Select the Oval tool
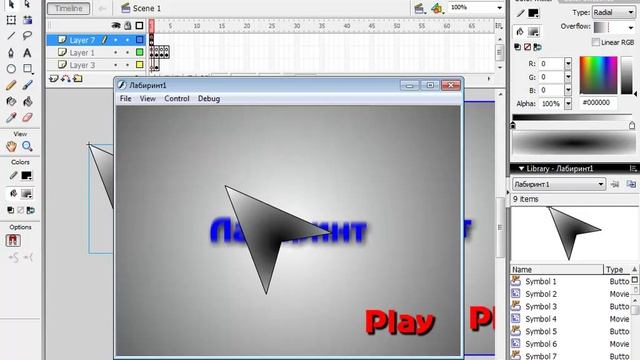 point(11,69)
